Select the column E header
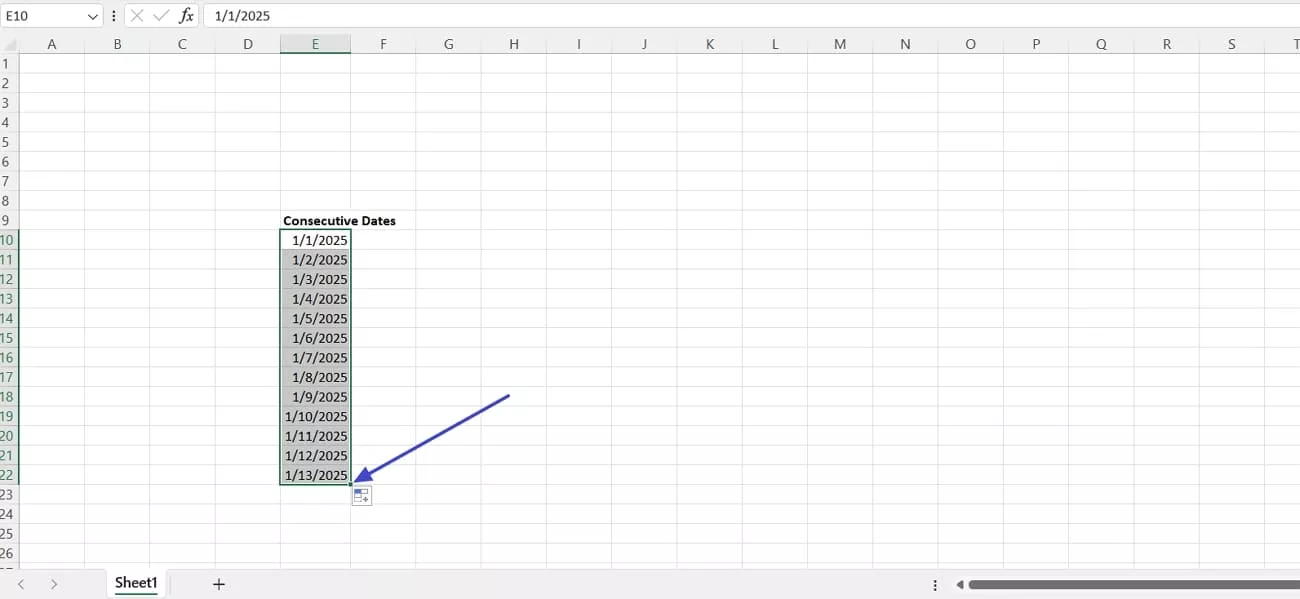1300x599 pixels. pyautogui.click(x=315, y=43)
